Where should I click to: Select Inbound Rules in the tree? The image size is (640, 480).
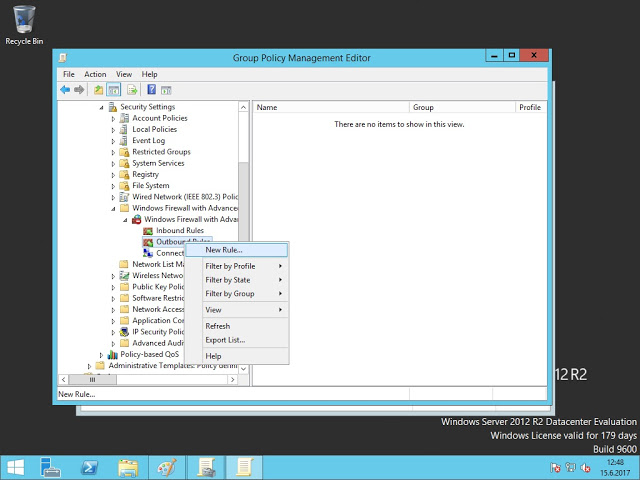pos(179,230)
